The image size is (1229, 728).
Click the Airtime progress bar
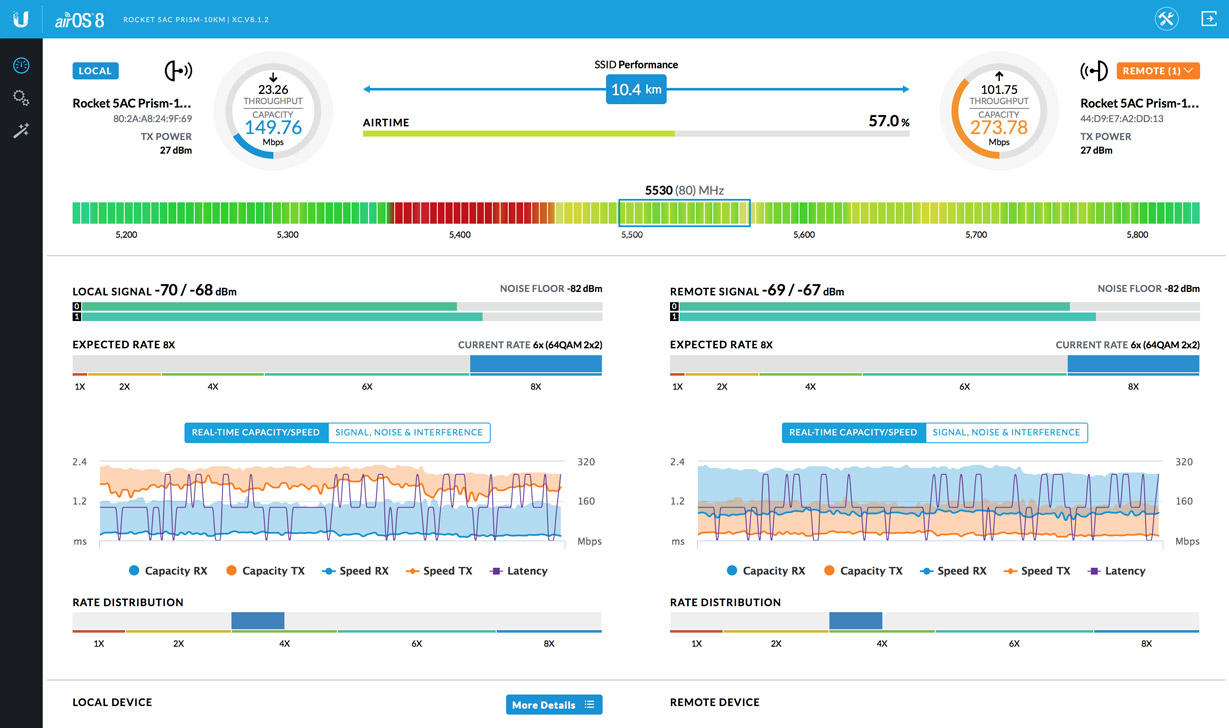[x=636, y=133]
